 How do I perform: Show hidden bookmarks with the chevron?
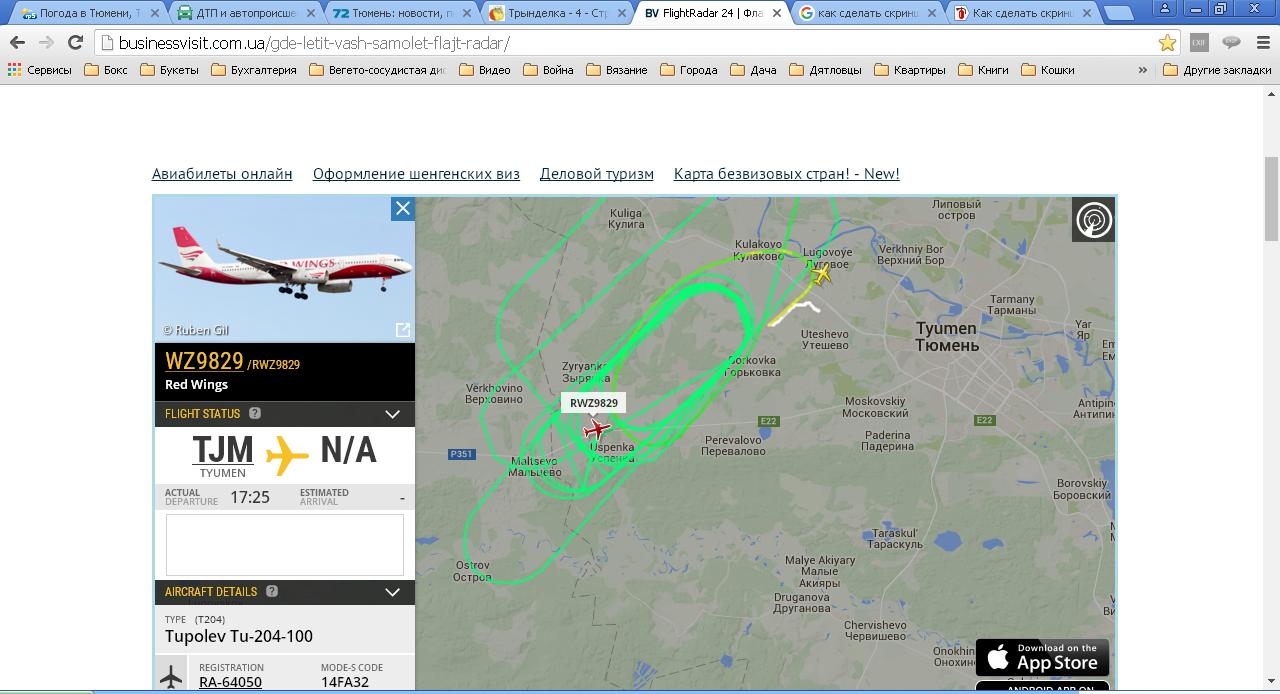[x=1143, y=70]
